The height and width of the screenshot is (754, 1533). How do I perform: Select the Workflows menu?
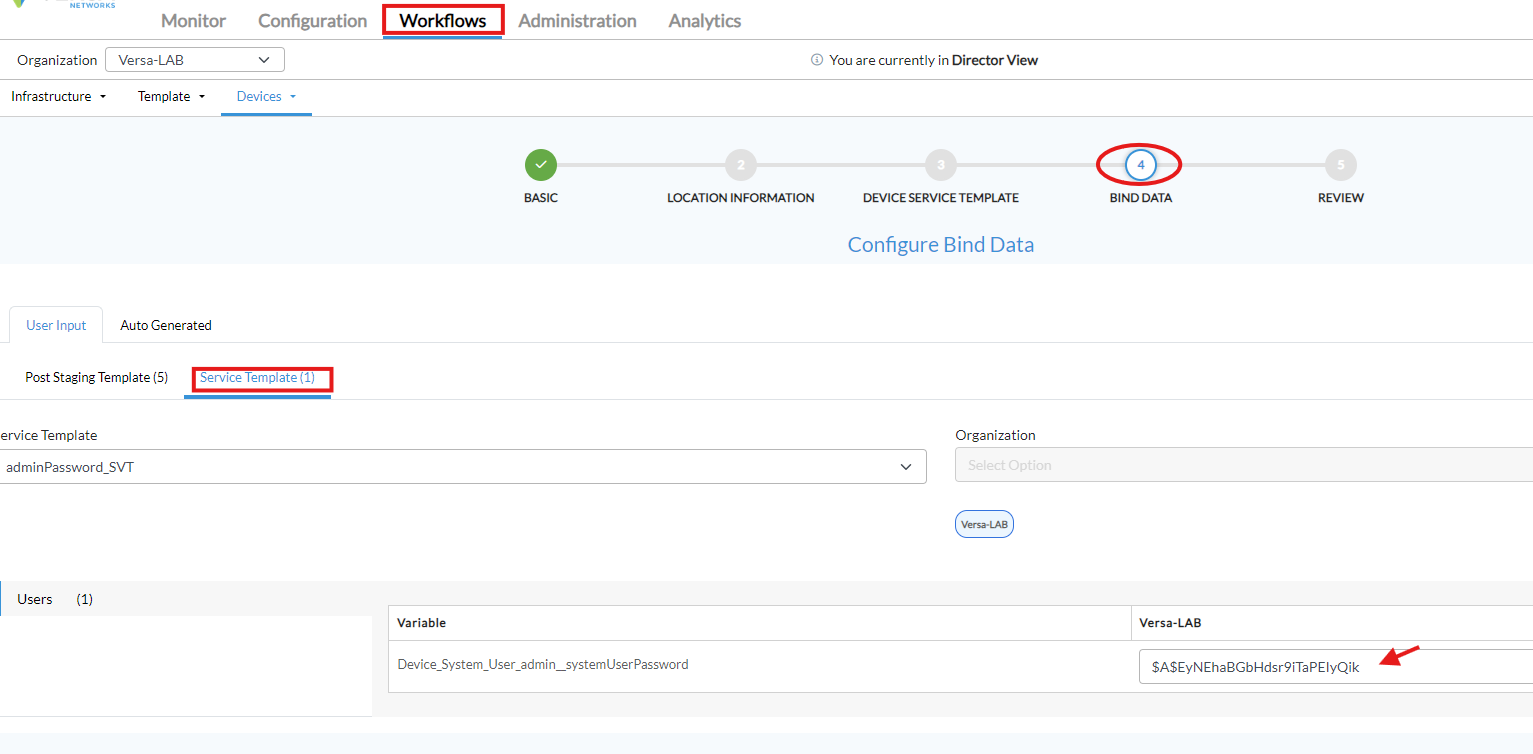(443, 21)
